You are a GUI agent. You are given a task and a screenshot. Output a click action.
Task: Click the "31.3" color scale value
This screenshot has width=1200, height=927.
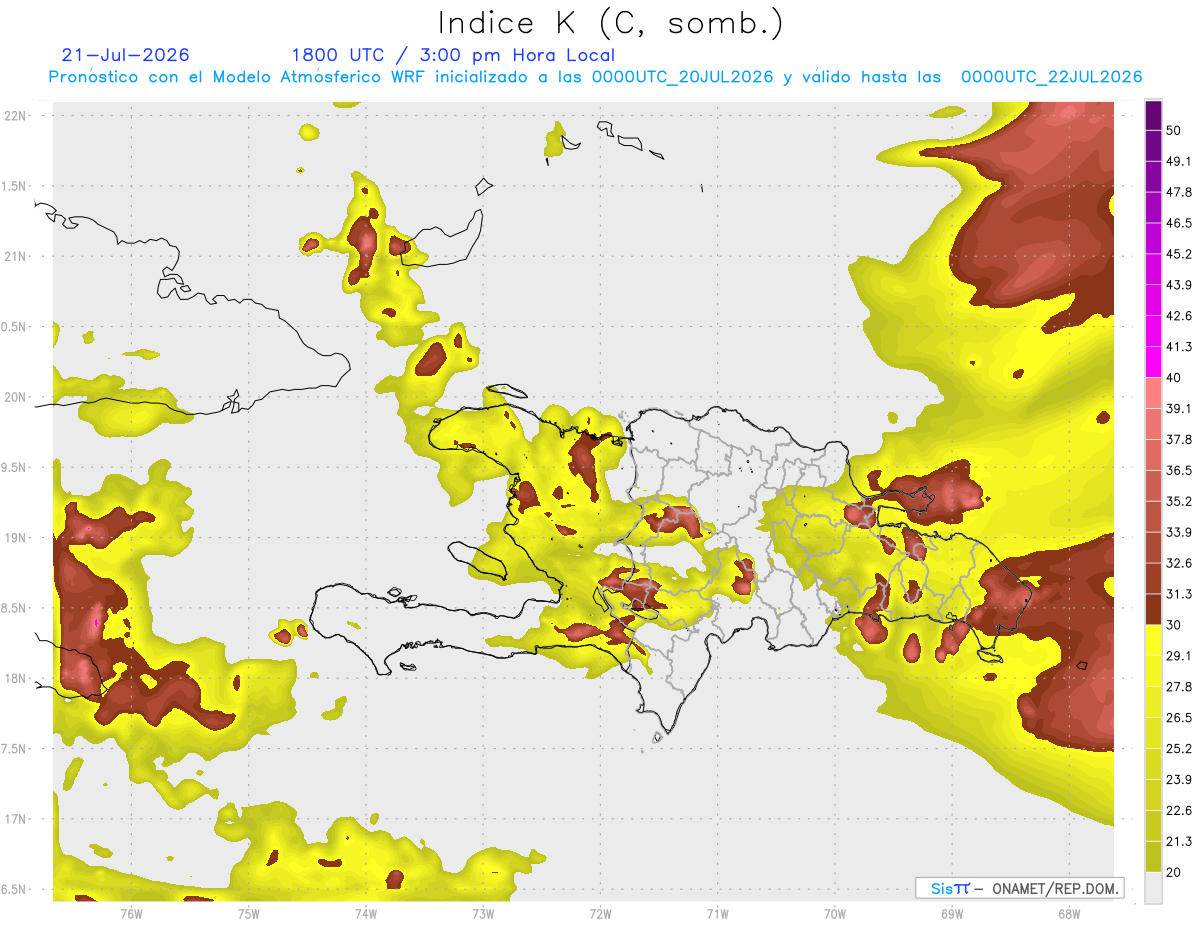point(1179,594)
